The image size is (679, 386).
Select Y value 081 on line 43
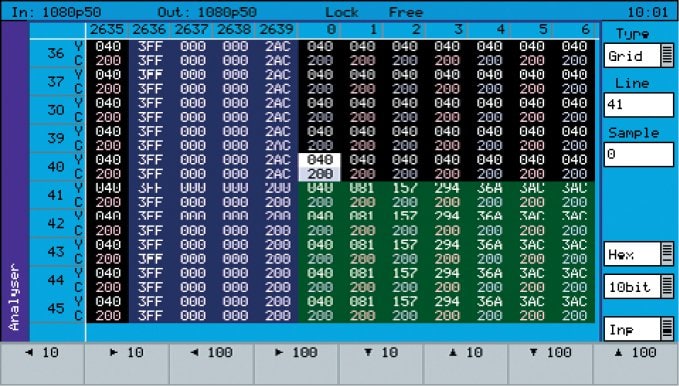click(362, 245)
